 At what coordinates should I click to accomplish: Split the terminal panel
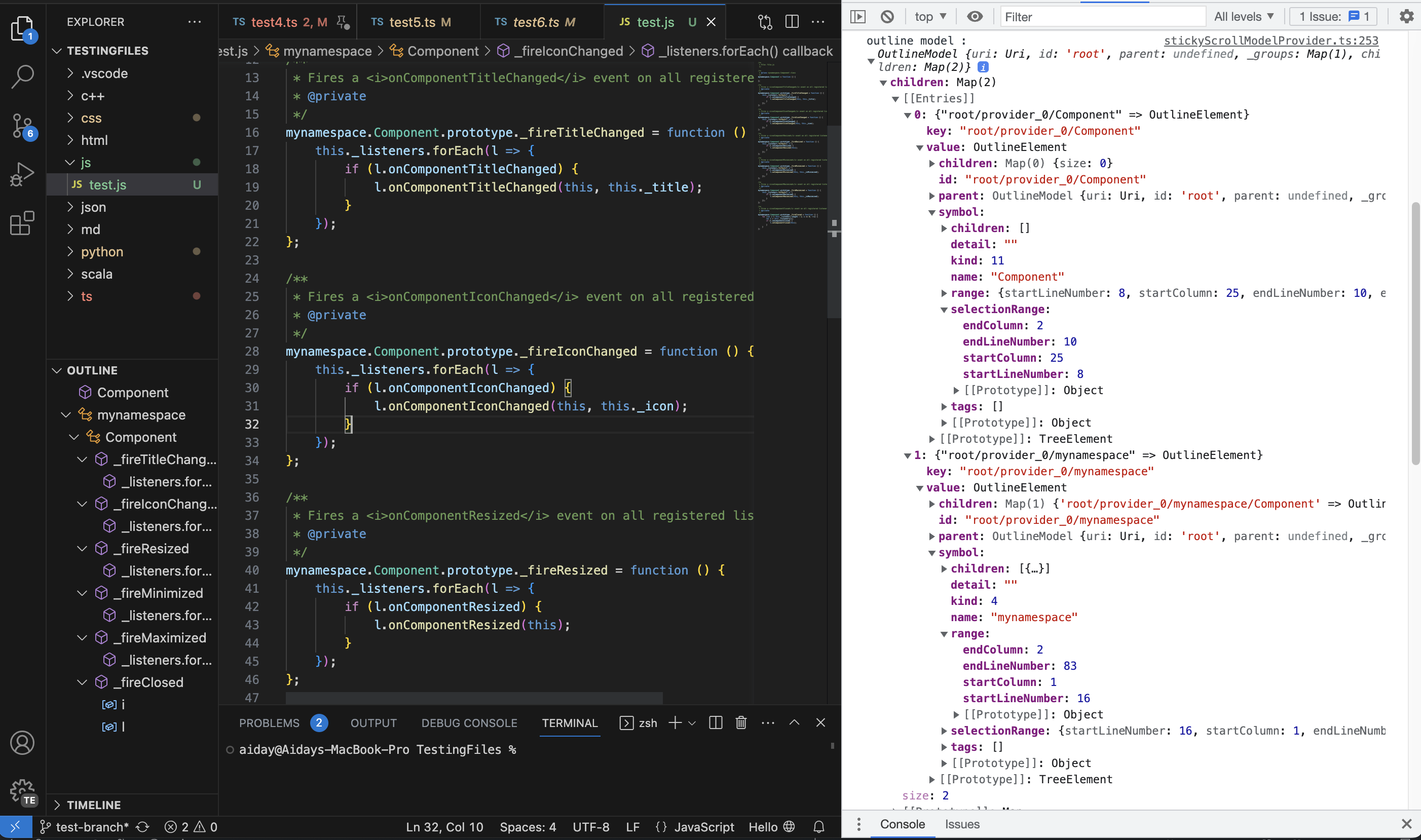pyautogui.click(x=715, y=723)
